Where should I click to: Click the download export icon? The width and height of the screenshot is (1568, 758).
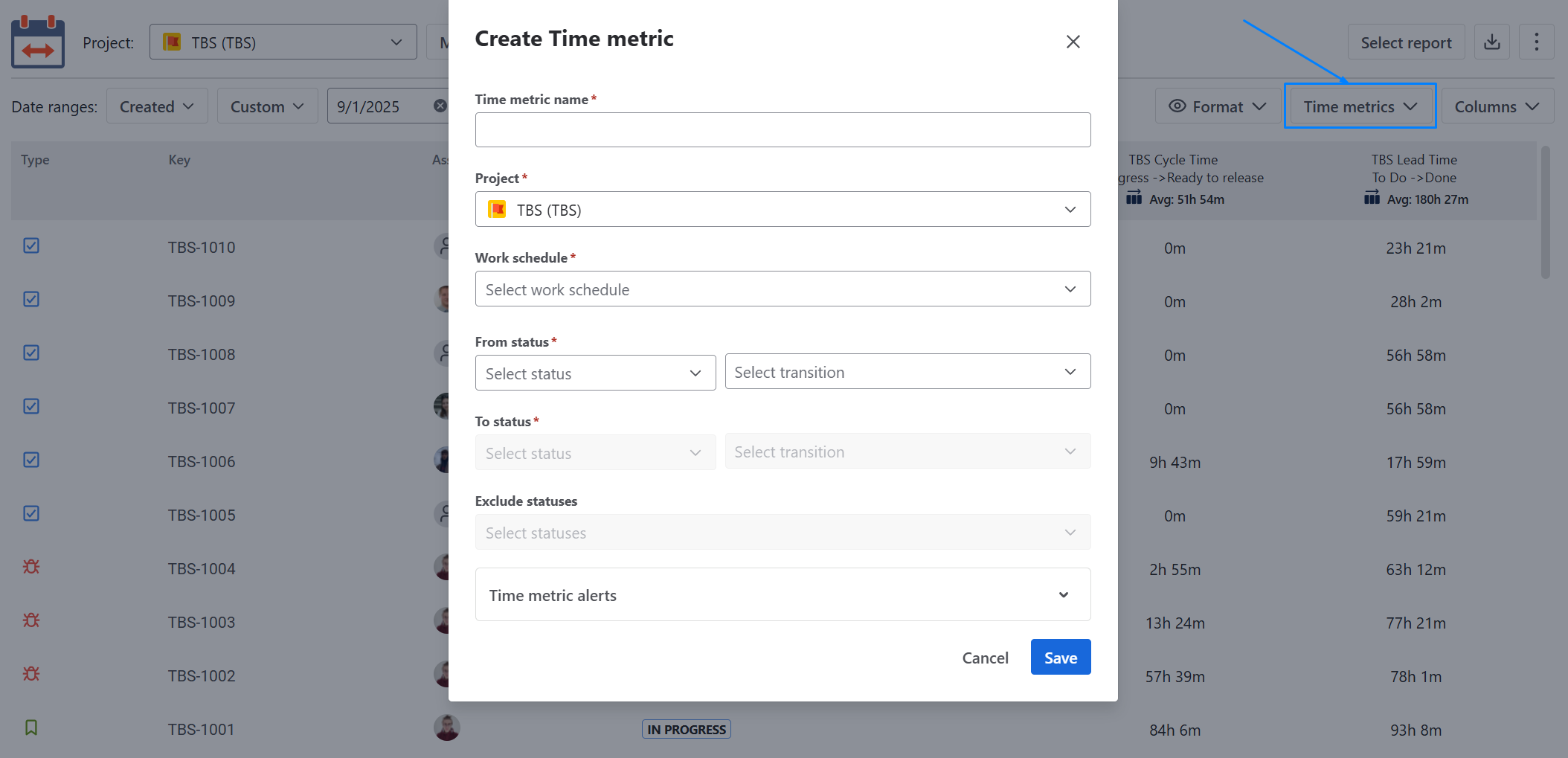[x=1491, y=42]
